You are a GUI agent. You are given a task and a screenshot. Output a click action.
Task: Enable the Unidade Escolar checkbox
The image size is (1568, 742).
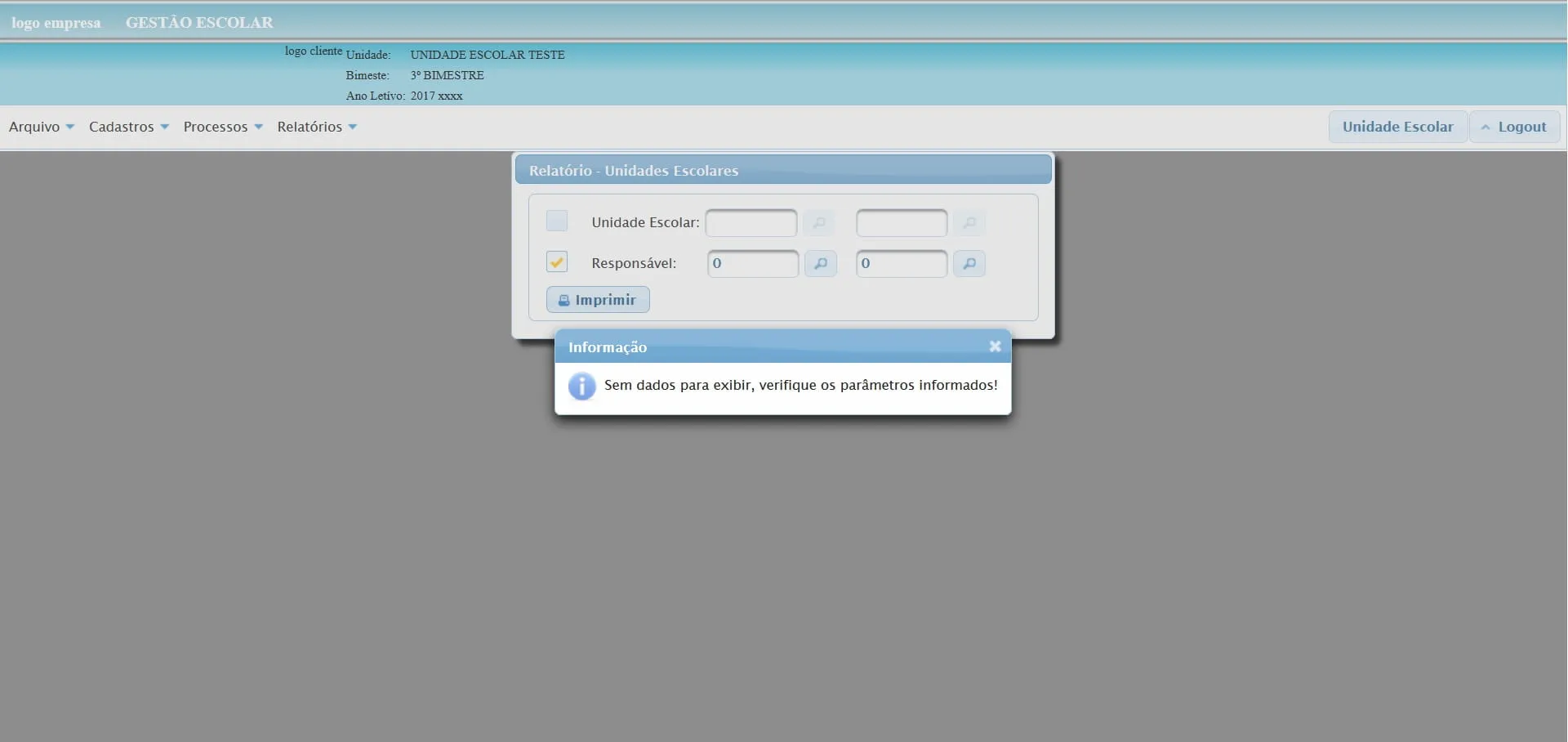[557, 221]
